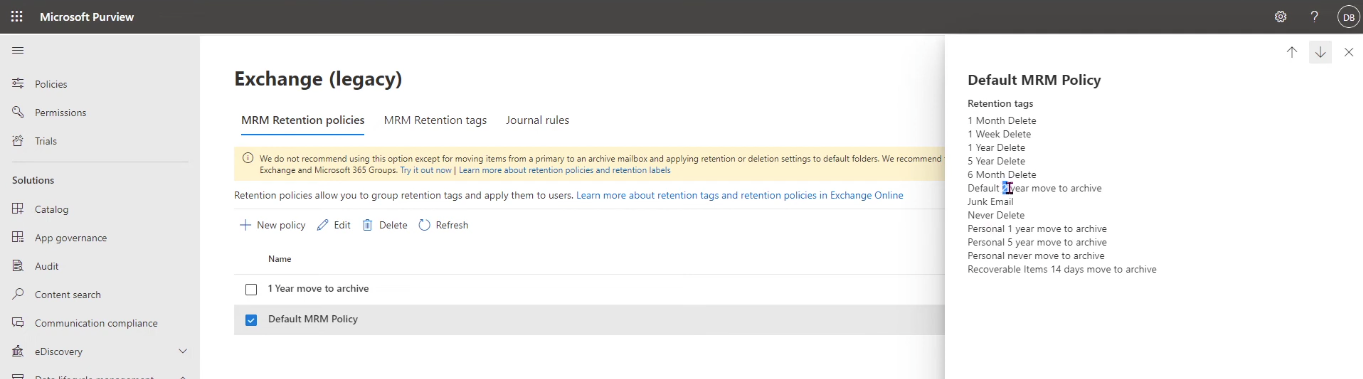The image size is (1363, 379).
Task: Click the New policy toolbar button
Action: 273,225
